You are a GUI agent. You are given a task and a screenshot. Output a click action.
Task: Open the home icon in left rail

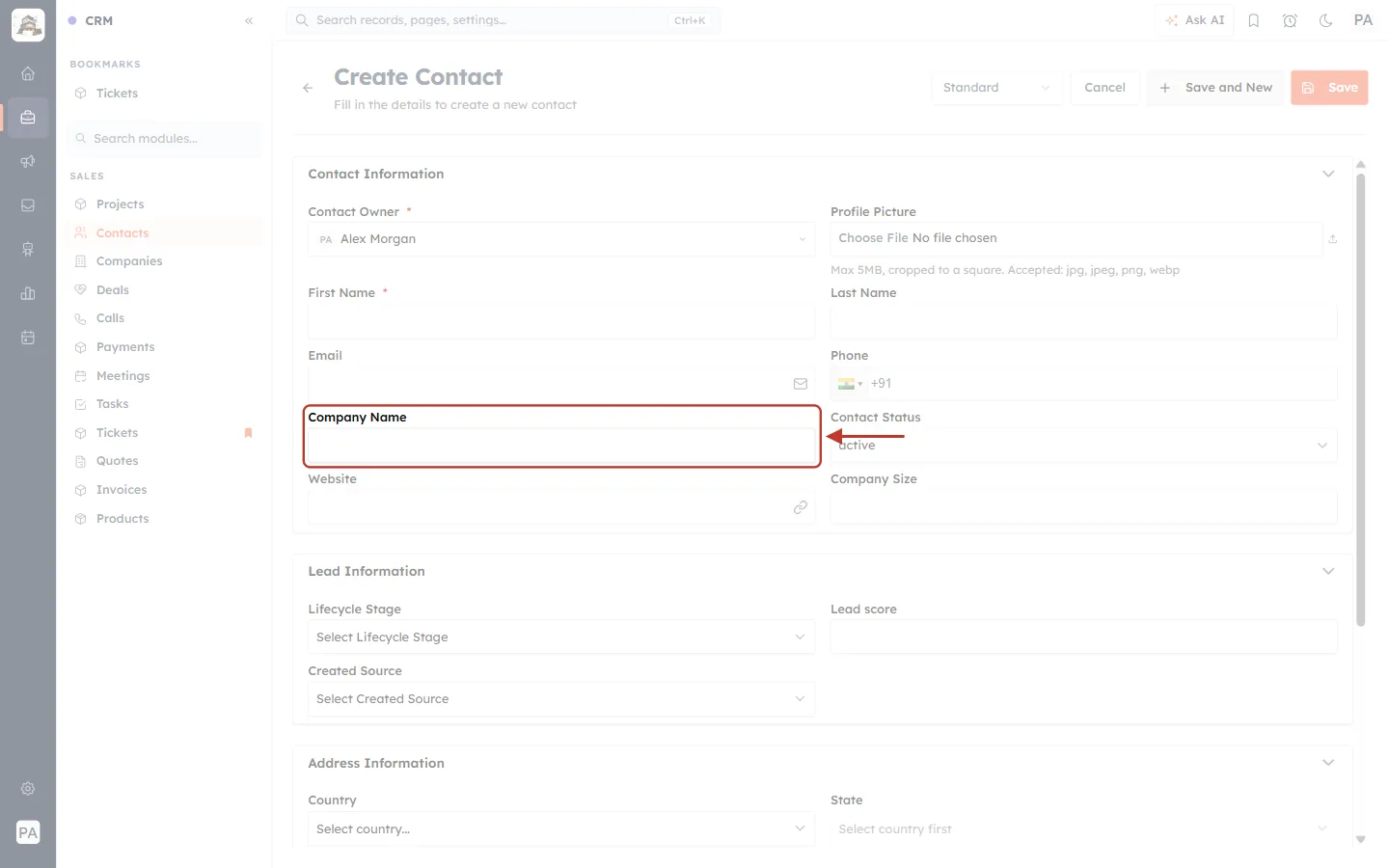[x=28, y=73]
